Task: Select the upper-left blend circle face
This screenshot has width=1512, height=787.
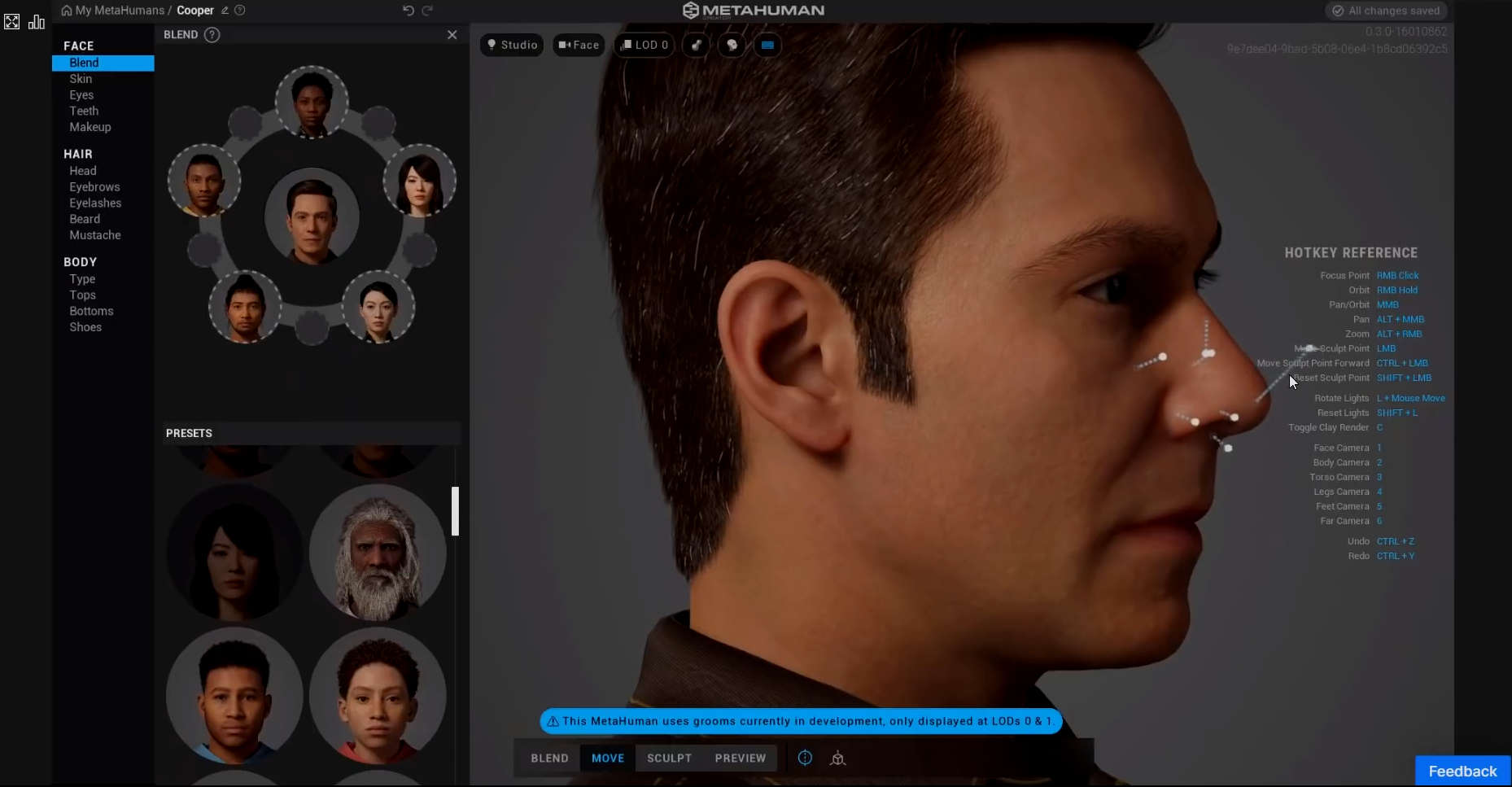Action: [204, 180]
